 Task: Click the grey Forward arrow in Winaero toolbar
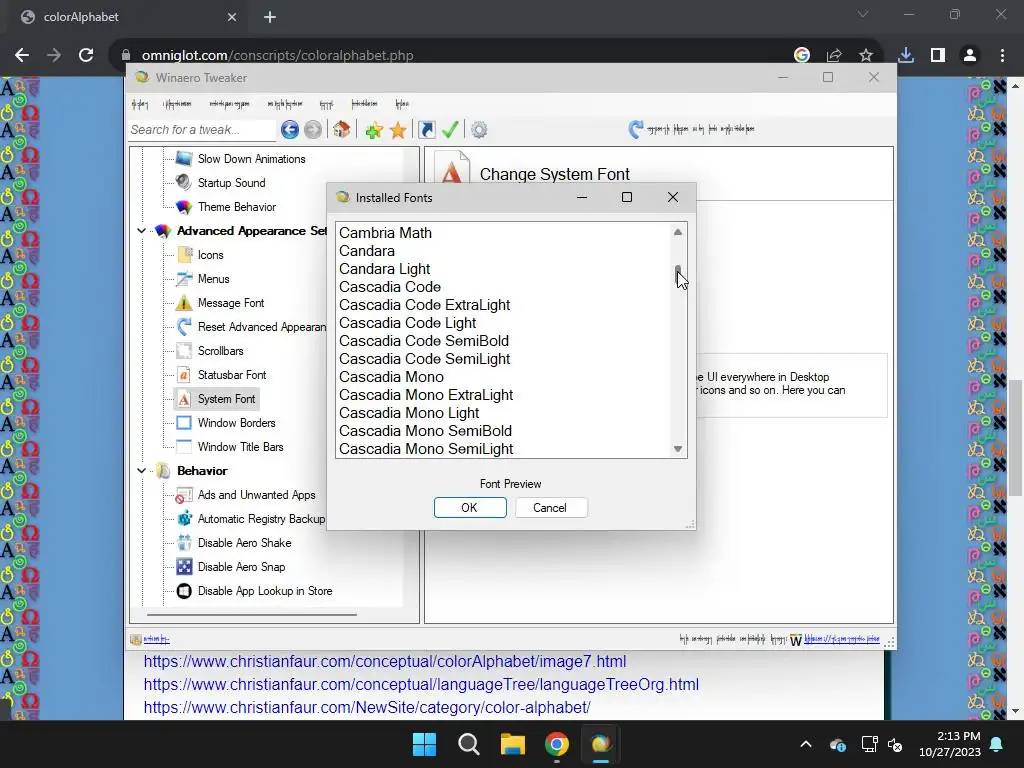tap(313, 130)
